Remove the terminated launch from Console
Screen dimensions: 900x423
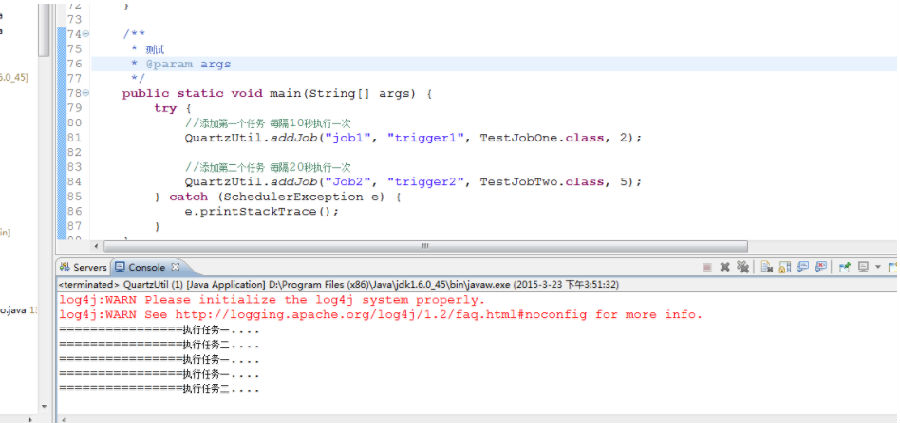click(725, 267)
